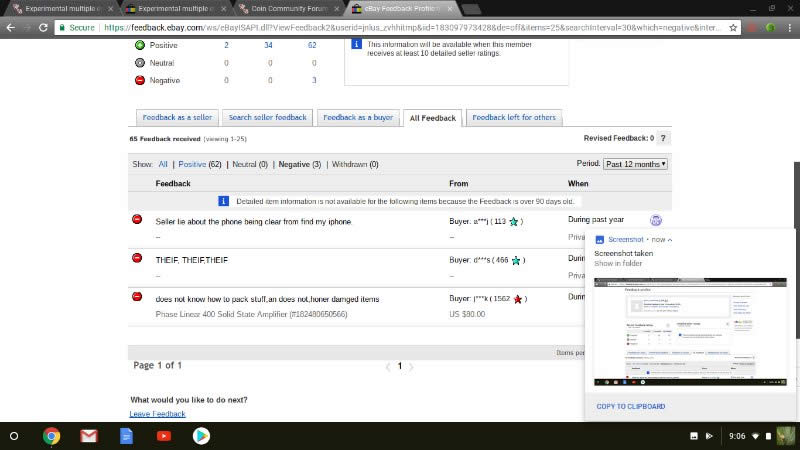Click positive count 62 in summary table
The width and height of the screenshot is (800, 450).
click(312, 45)
